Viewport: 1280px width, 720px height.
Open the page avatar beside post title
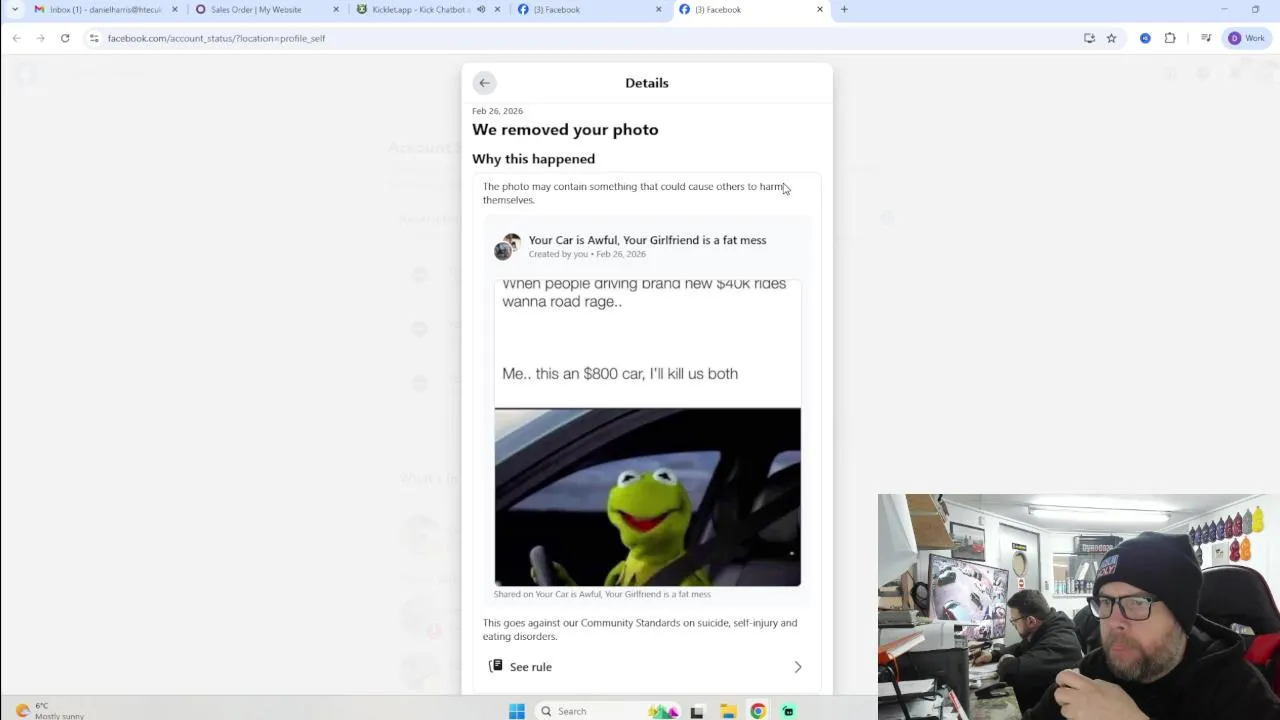point(508,247)
